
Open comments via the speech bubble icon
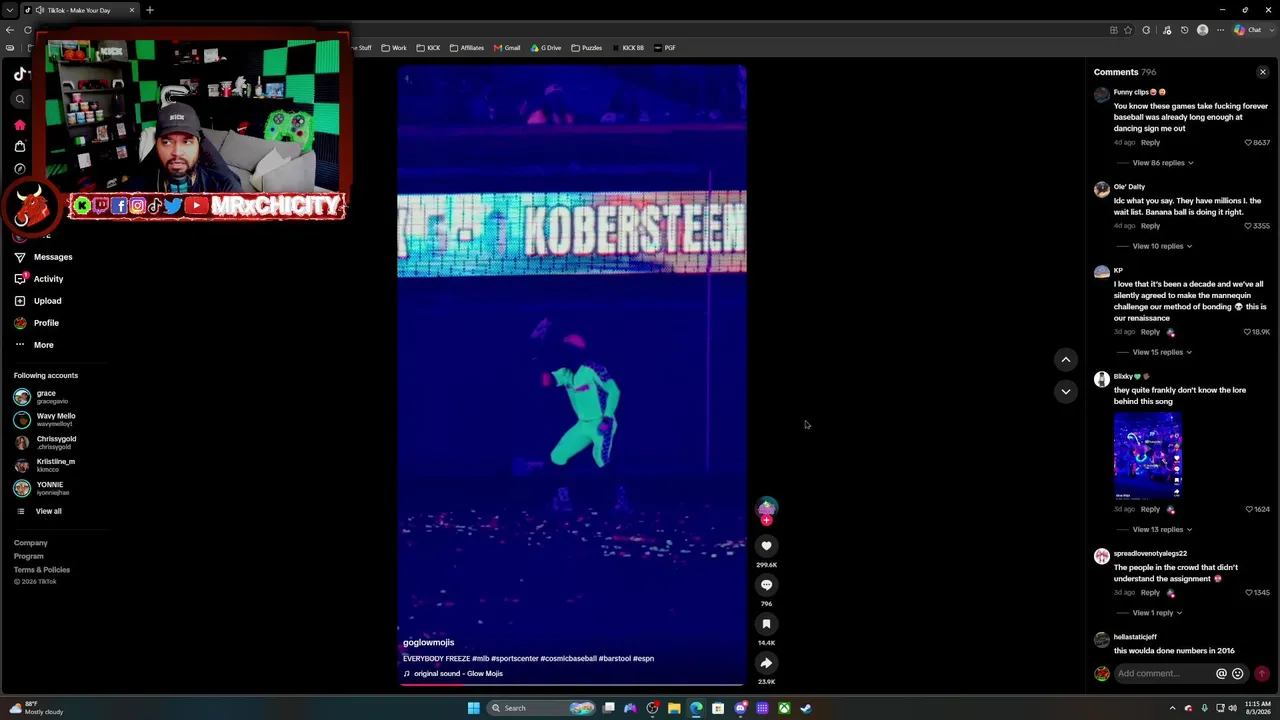pos(766,585)
